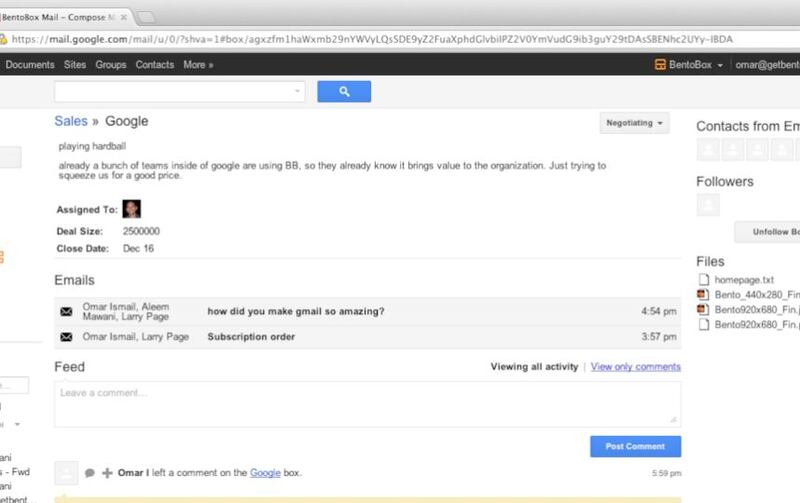Click the speech bubble comment icon in feed

[90, 473]
